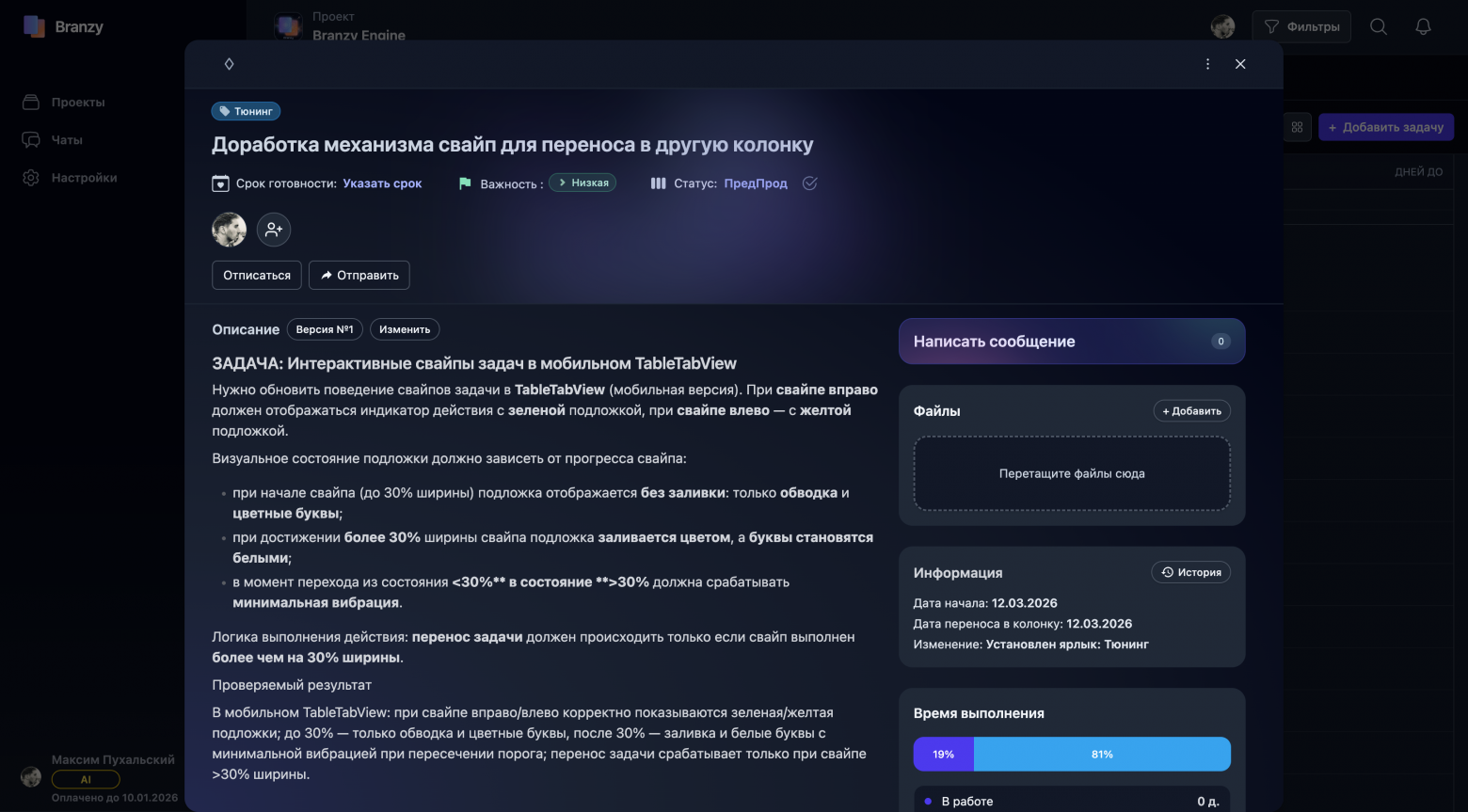This screenshot has width=1468, height=812.
Task: Toggle the grid view icon near Добавить задачу
Action: coord(1297,126)
